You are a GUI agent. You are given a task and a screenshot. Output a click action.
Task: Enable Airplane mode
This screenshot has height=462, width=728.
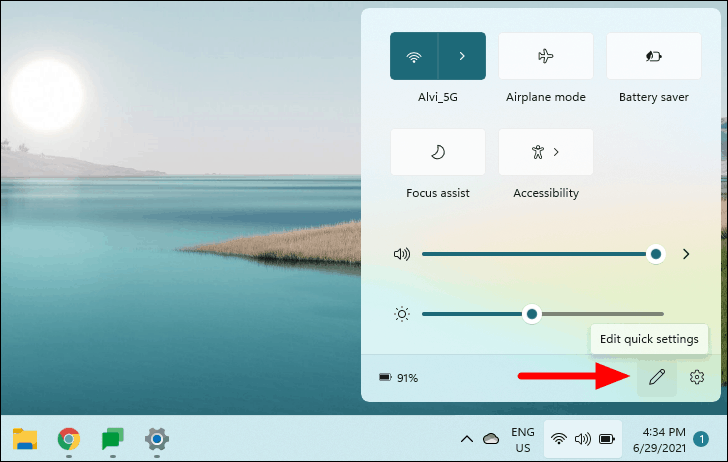(x=546, y=56)
